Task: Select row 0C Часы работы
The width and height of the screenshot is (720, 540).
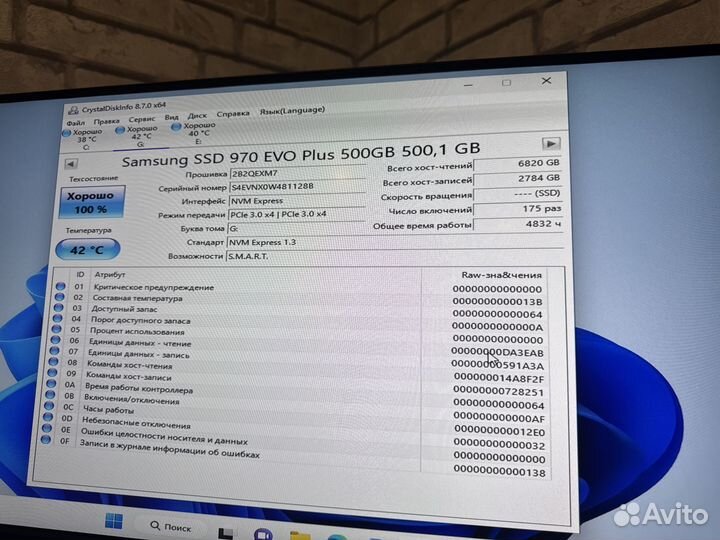Action: (295, 416)
